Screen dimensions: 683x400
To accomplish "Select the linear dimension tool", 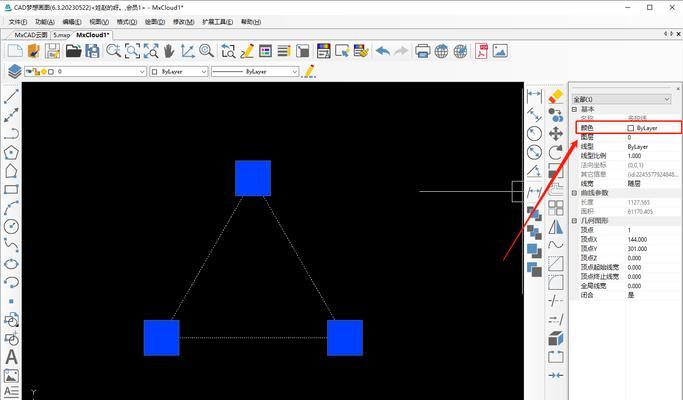I will pos(534,94).
